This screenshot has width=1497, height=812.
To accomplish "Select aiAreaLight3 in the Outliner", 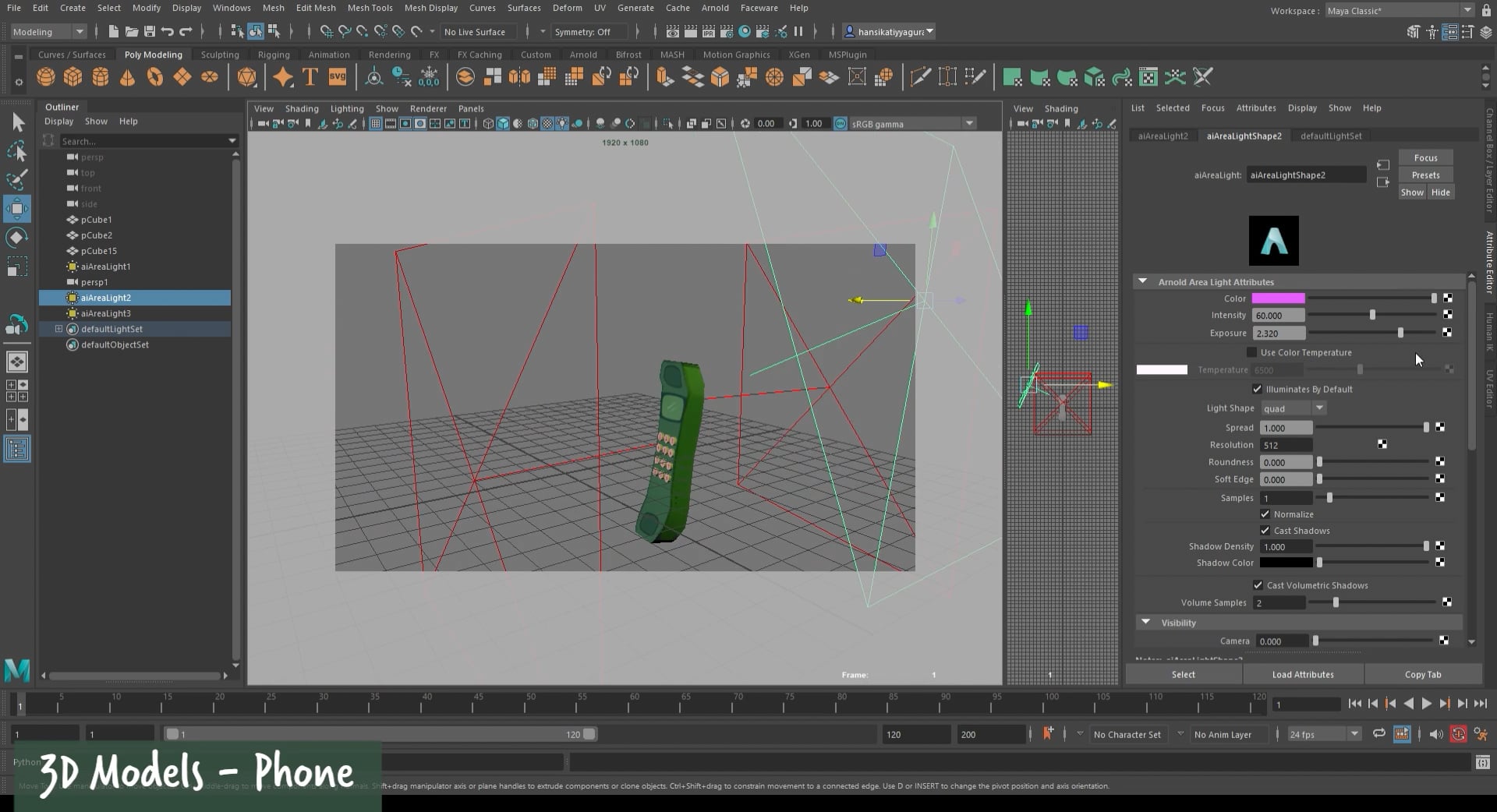I will (106, 313).
